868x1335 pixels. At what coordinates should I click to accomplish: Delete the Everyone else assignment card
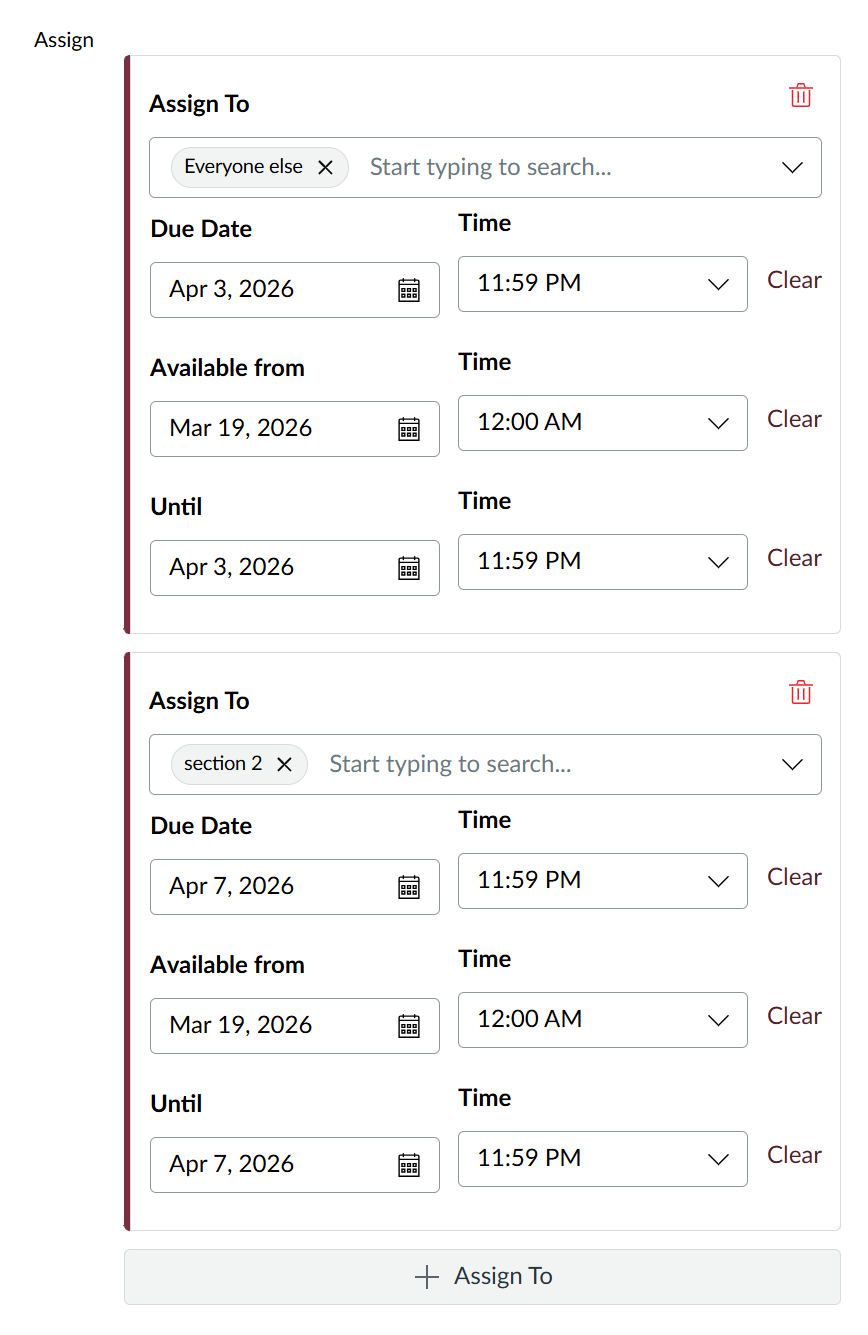click(x=800, y=95)
